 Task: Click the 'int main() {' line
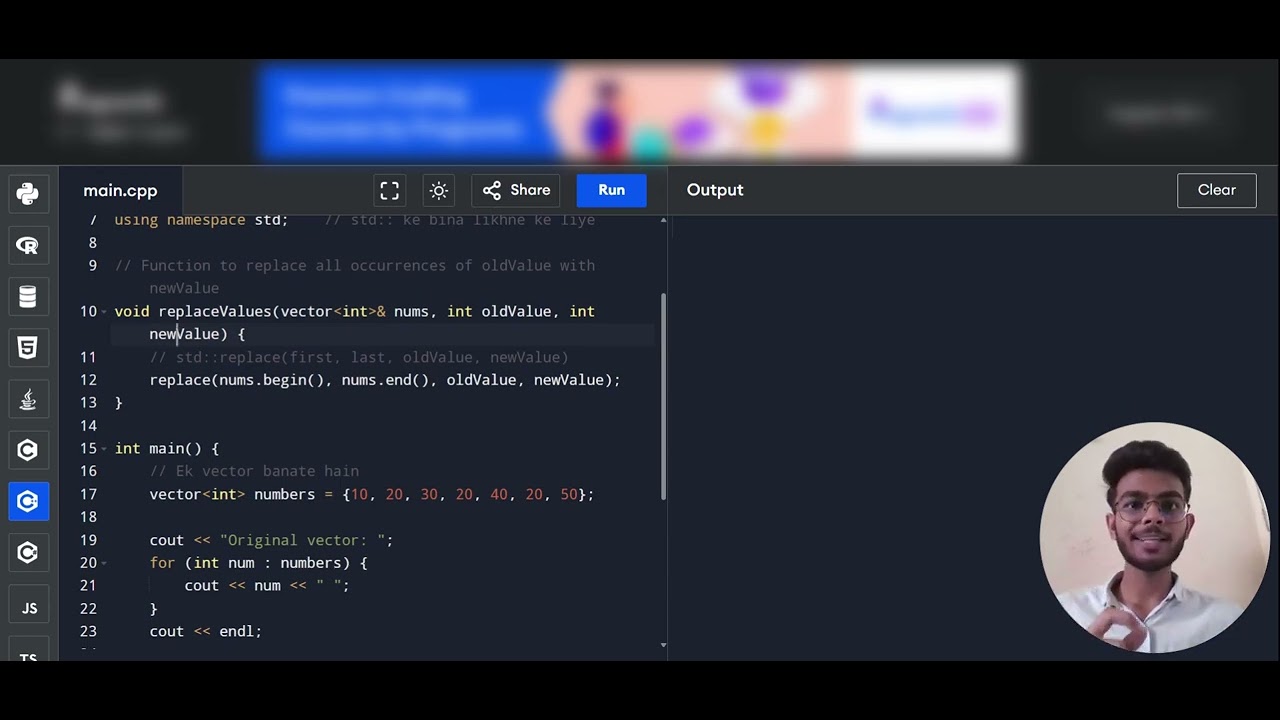click(x=166, y=449)
